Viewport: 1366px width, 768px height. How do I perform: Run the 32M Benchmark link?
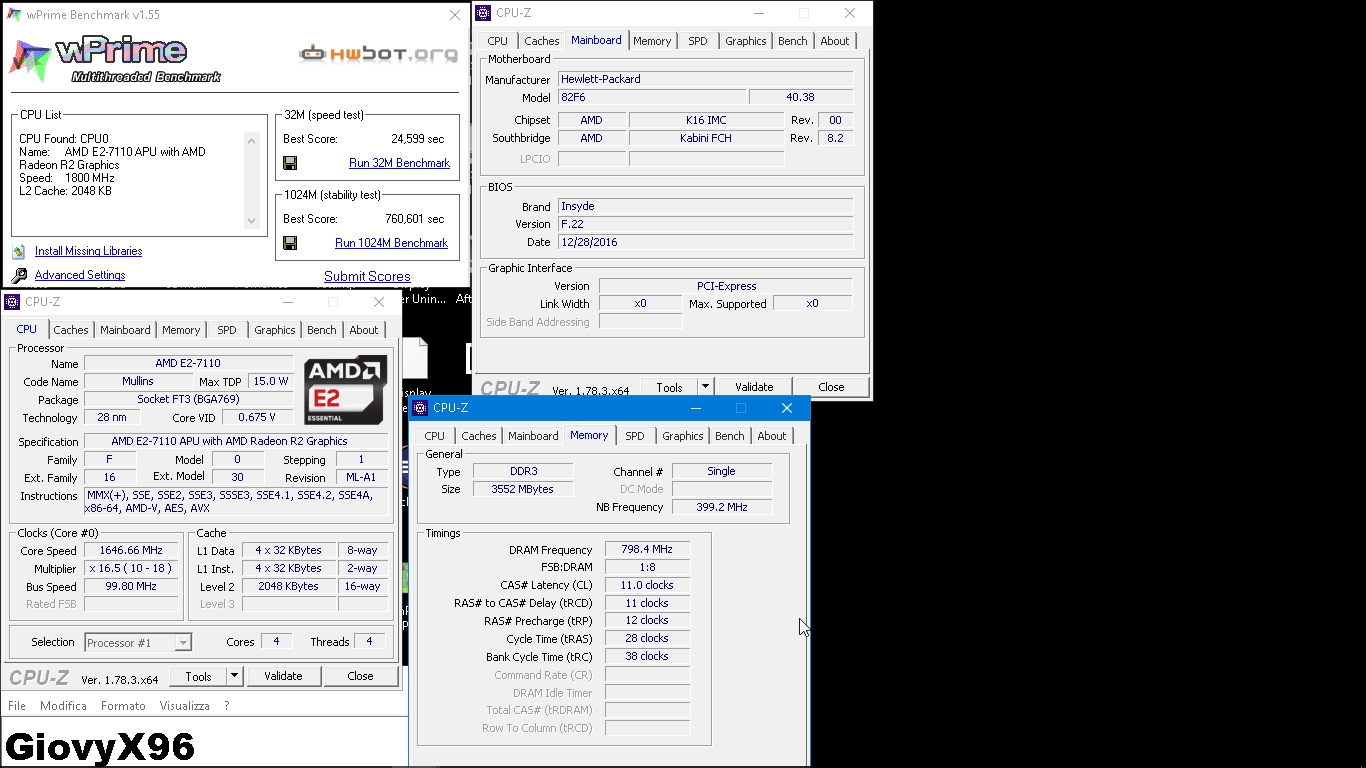click(x=399, y=163)
